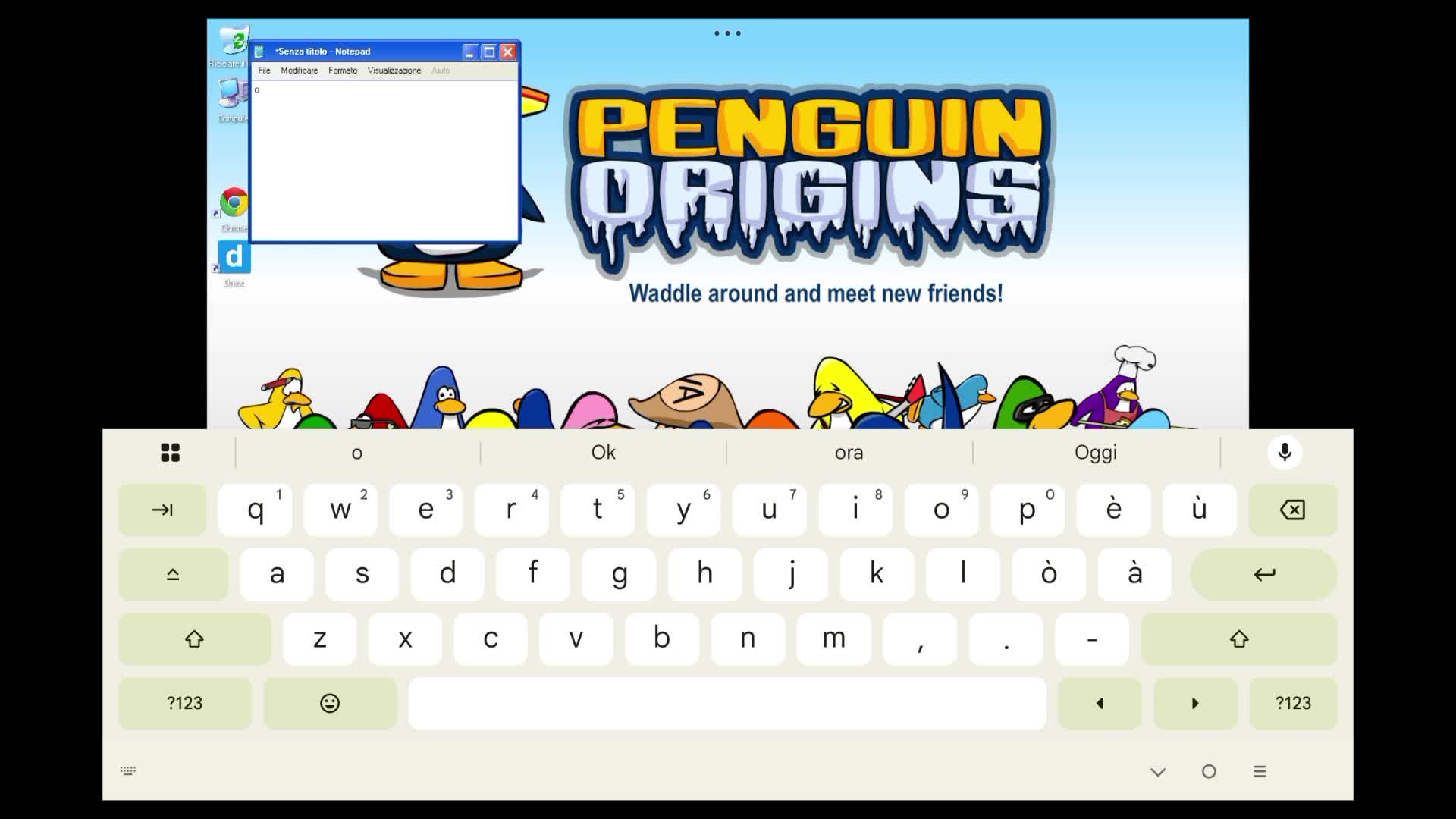Tap the spacebar key
Image resolution: width=1456 pixels, height=819 pixels.
click(727, 703)
